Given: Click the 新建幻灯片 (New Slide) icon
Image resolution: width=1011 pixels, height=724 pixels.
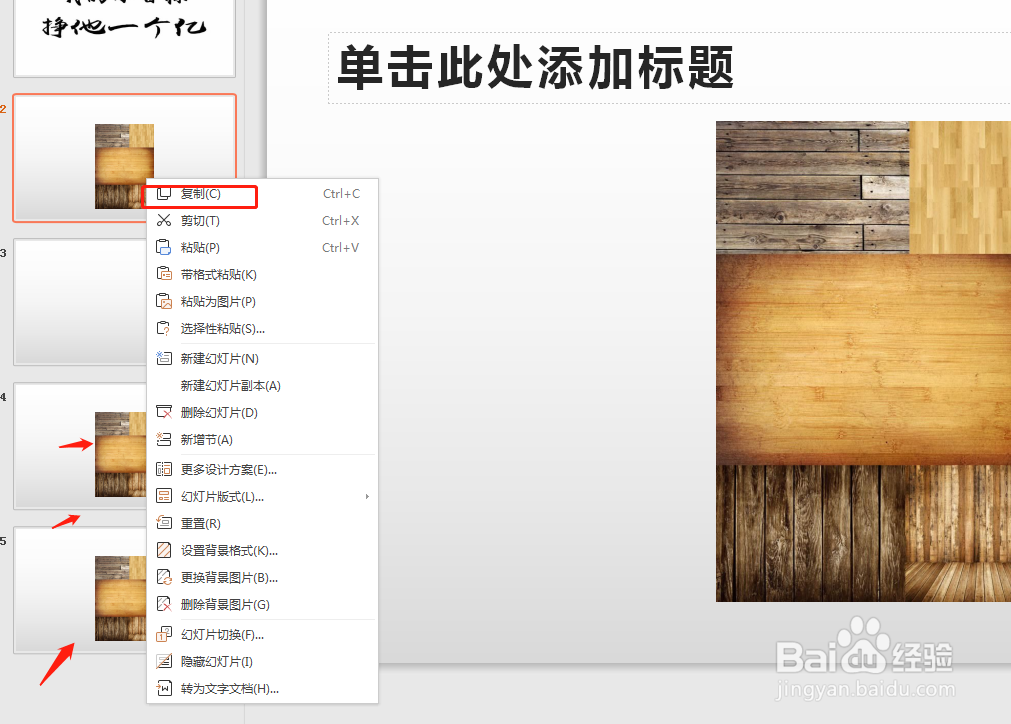Looking at the screenshot, I should tap(164, 358).
